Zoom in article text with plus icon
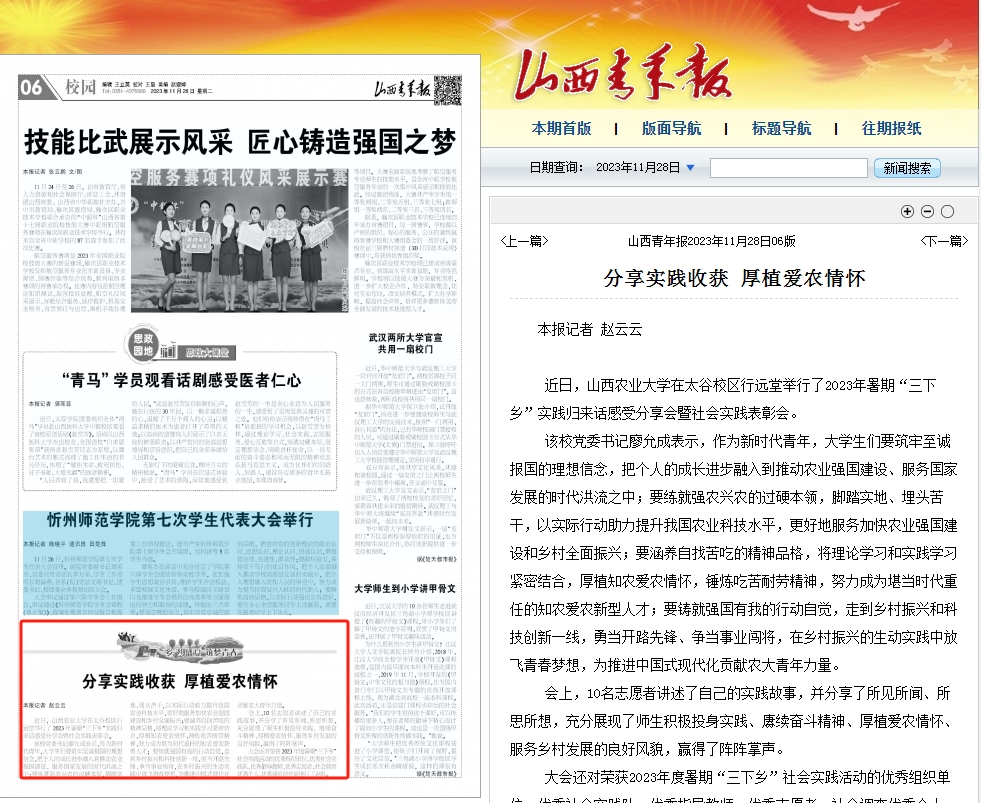Screen dimensions: 981x803 click(907, 212)
